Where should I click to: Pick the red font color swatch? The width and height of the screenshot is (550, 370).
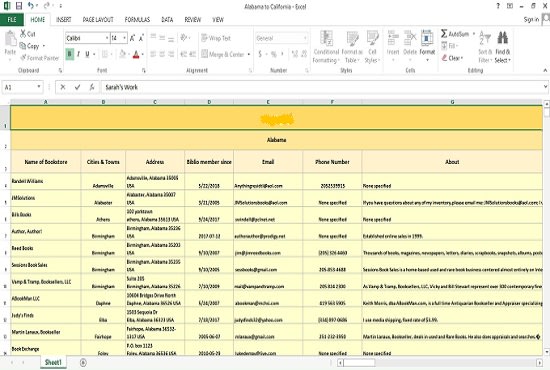point(136,54)
